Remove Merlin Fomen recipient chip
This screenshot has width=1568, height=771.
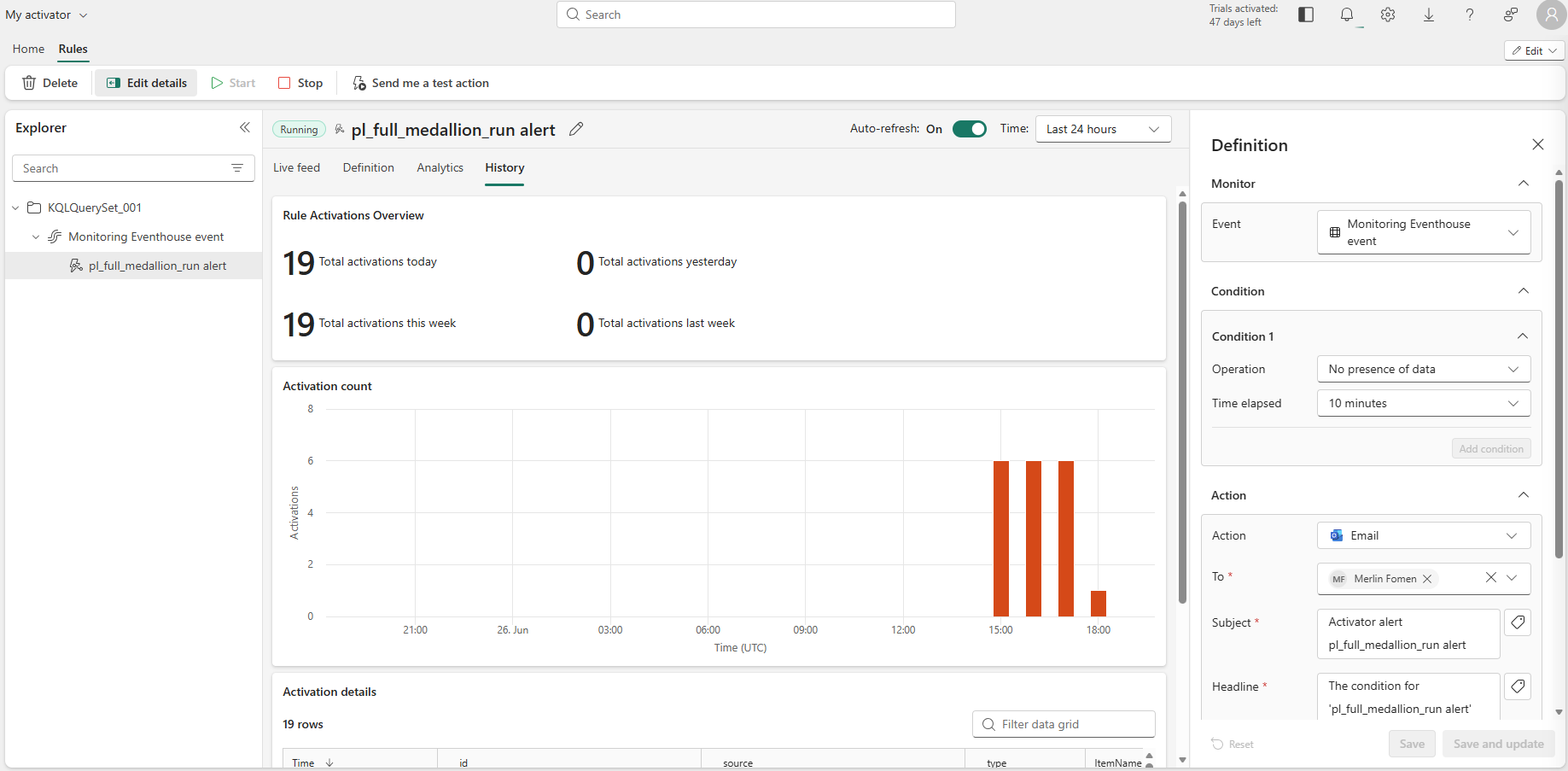pos(1427,579)
